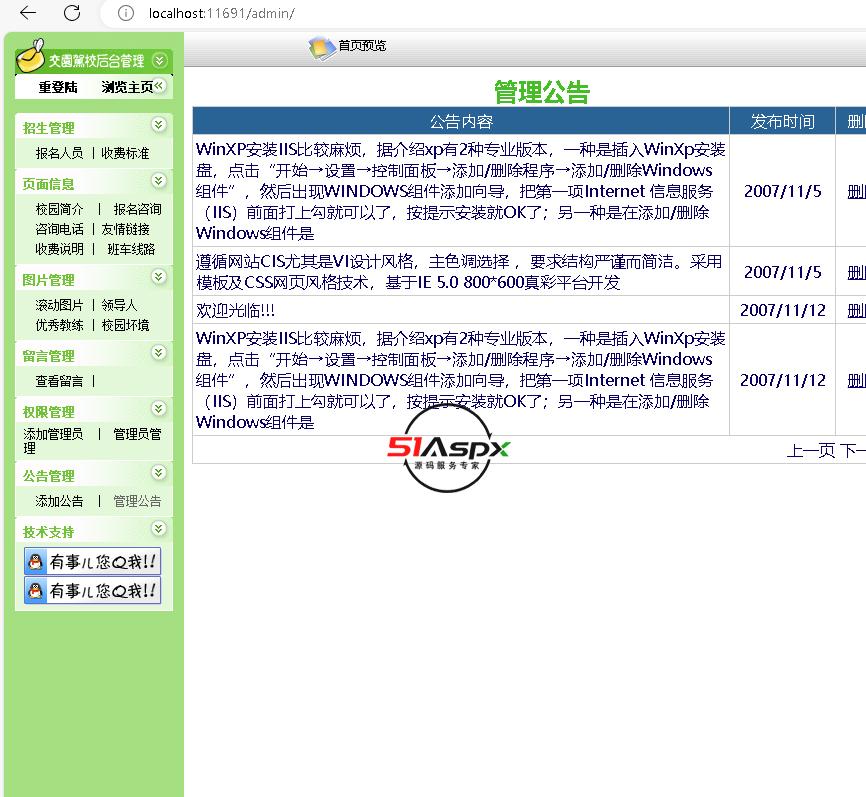Click the 2007/11/12 date of 欢迎光临 row
Image resolution: width=866 pixels, height=797 pixels.
[783, 310]
